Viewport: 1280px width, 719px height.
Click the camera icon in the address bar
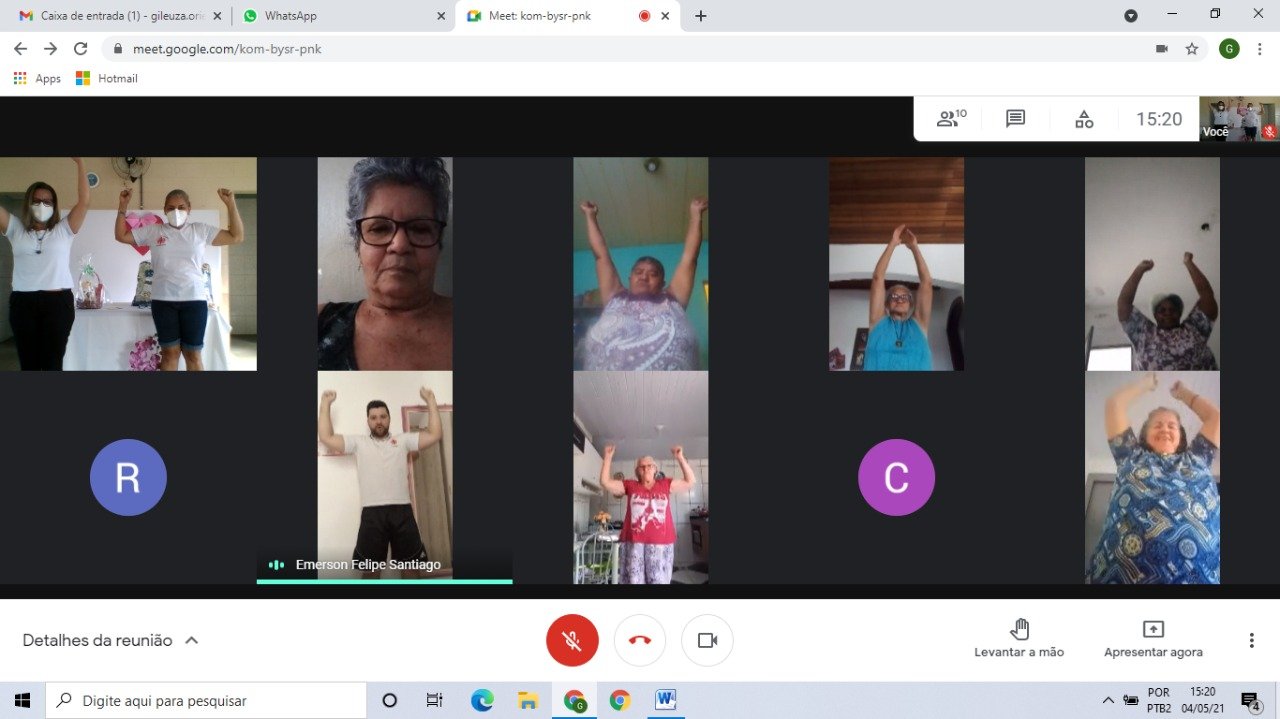(1162, 48)
